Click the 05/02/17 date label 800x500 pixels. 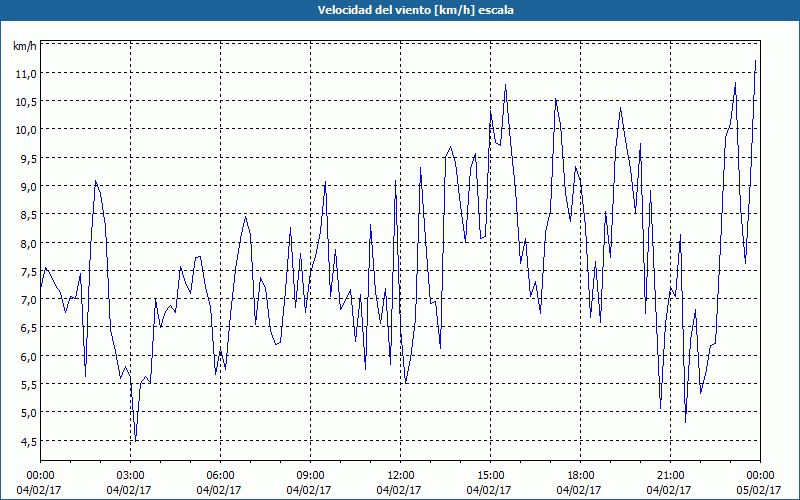tap(759, 490)
